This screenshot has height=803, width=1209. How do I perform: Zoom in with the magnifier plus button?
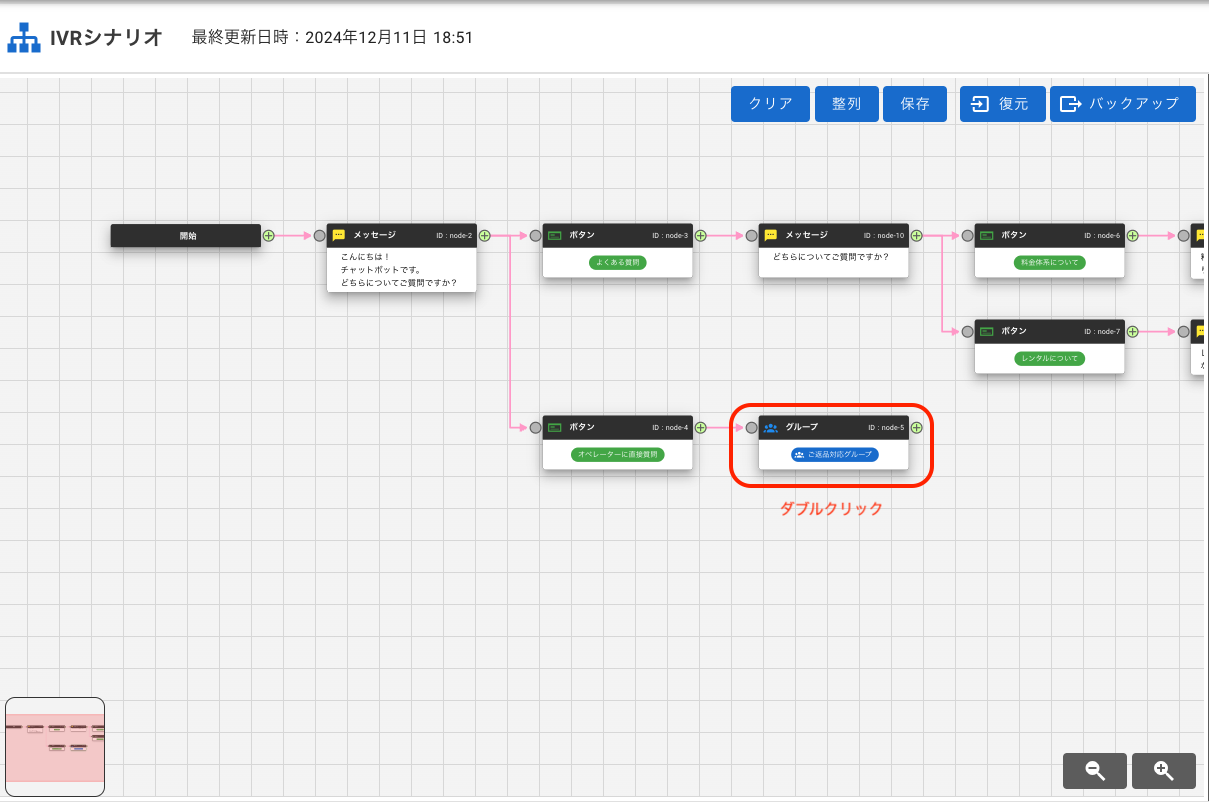click(1163, 770)
